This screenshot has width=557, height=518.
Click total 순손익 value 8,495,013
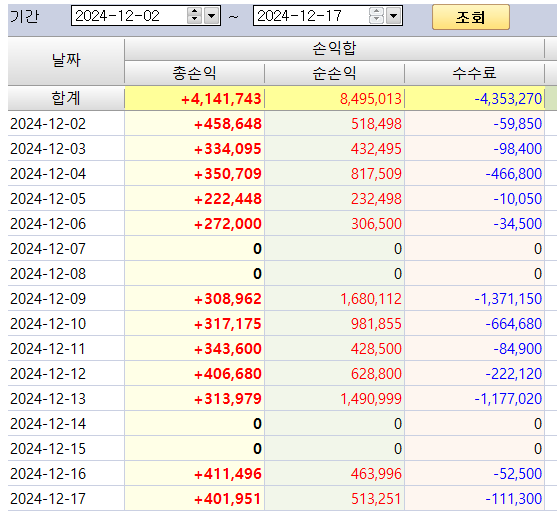pyautogui.click(x=371, y=99)
